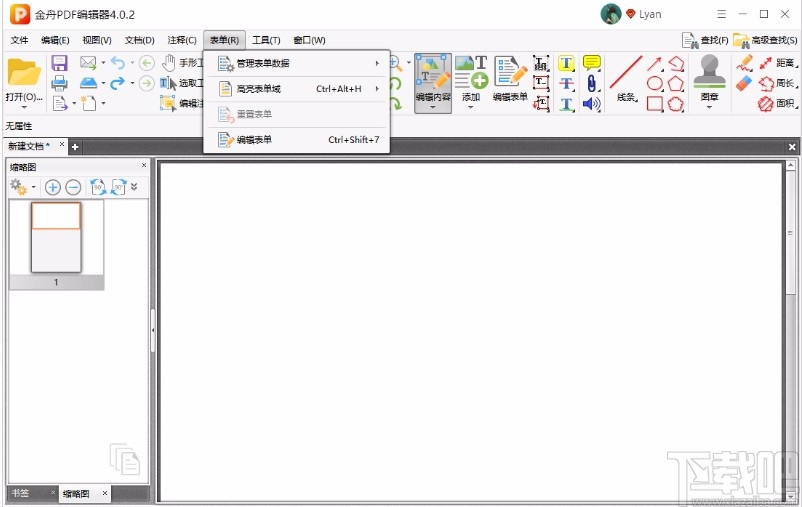Open the 文件 menu

(19, 40)
